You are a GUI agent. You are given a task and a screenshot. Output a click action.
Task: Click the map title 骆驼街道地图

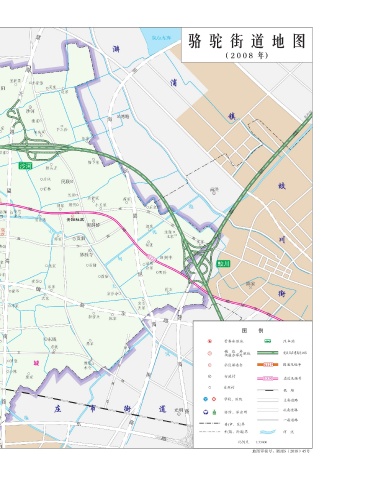coord(247,41)
